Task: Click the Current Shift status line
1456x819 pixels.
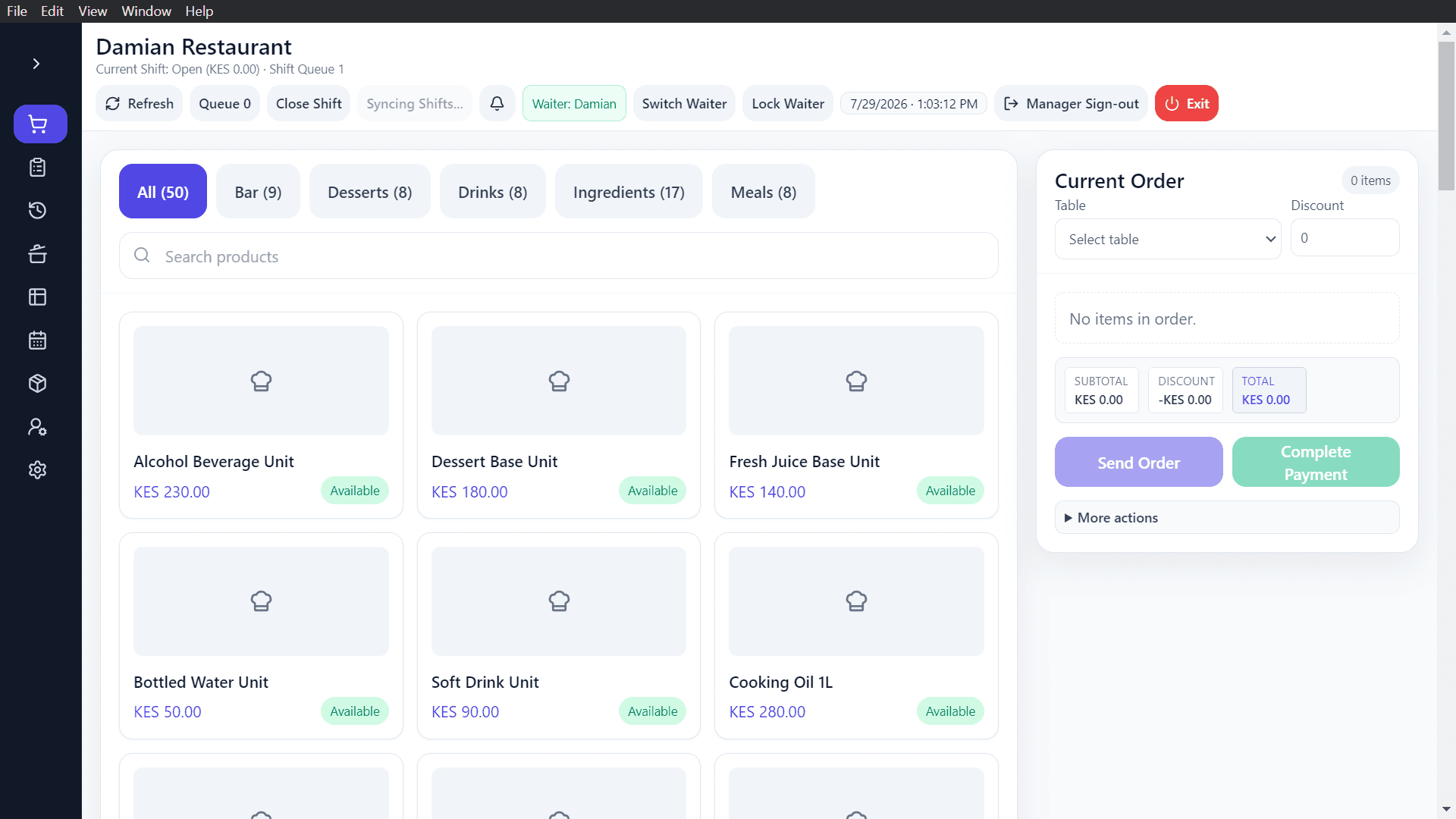Action: (x=220, y=69)
